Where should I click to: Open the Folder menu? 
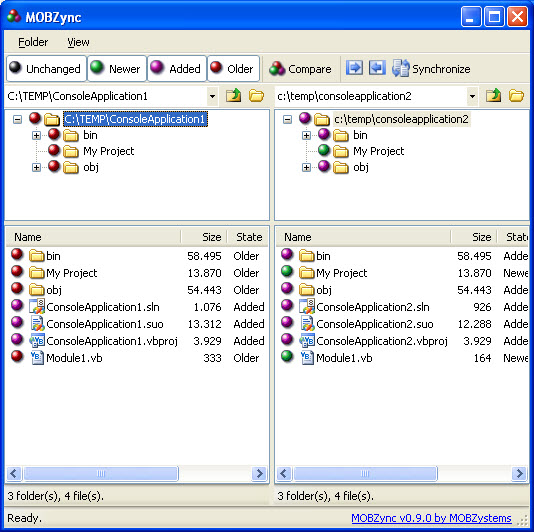pyautogui.click(x=33, y=42)
